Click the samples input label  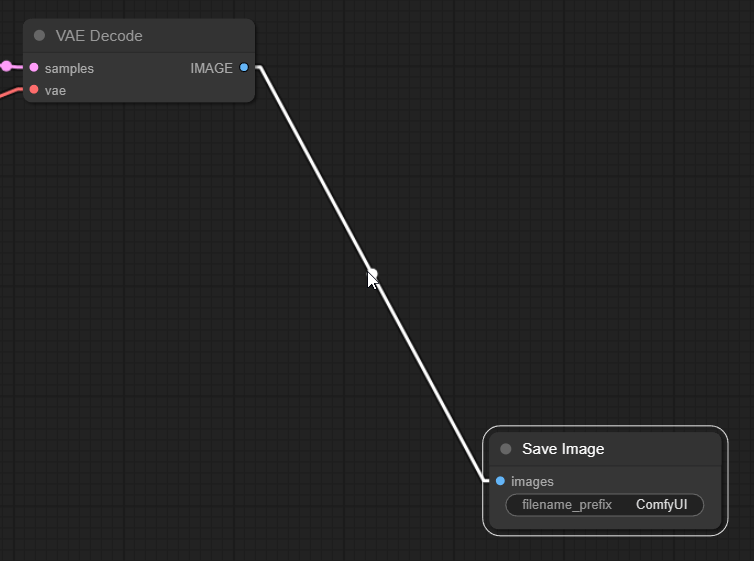coord(69,68)
